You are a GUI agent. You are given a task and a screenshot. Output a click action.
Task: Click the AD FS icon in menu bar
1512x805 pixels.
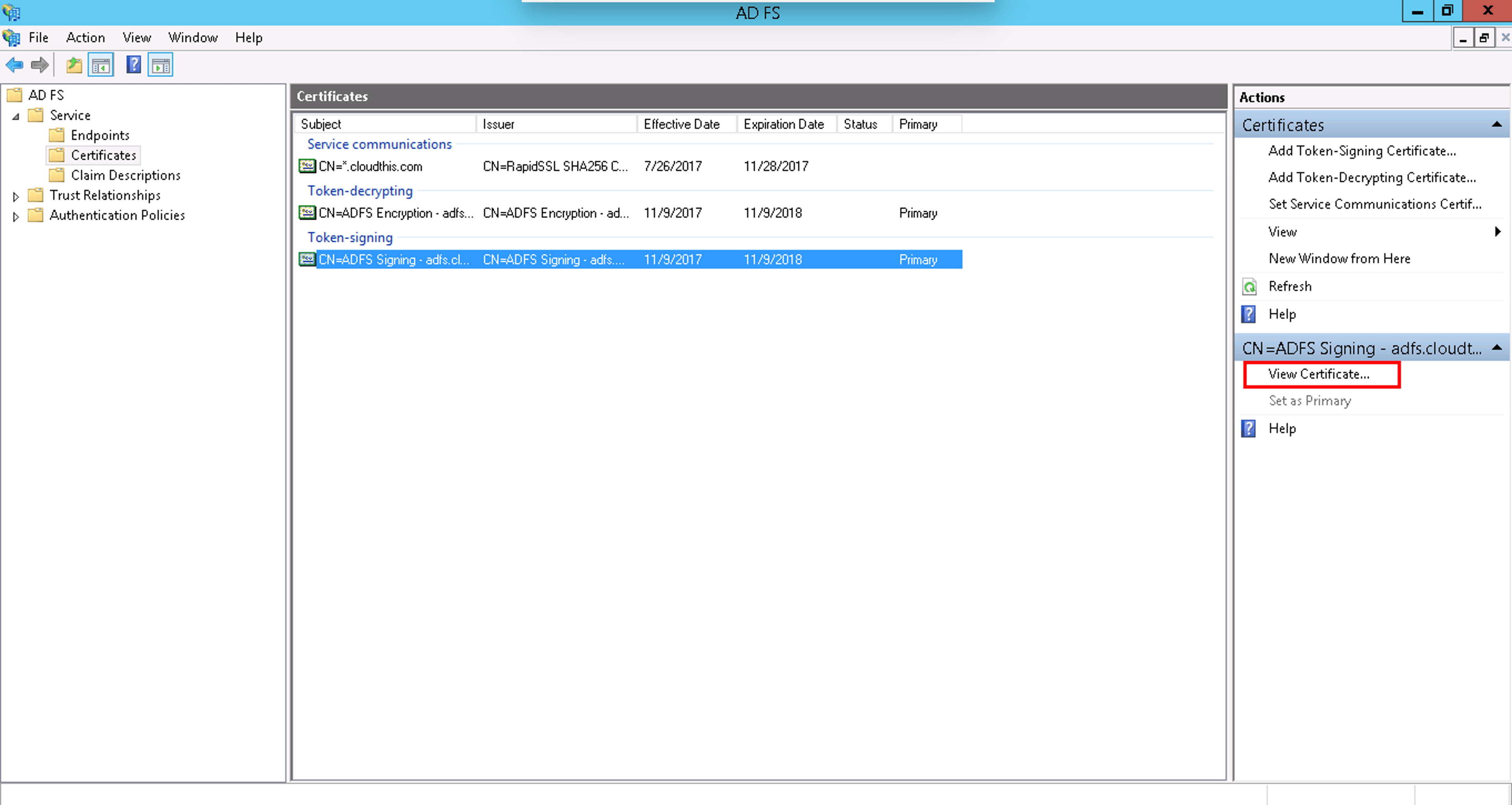click(x=11, y=37)
